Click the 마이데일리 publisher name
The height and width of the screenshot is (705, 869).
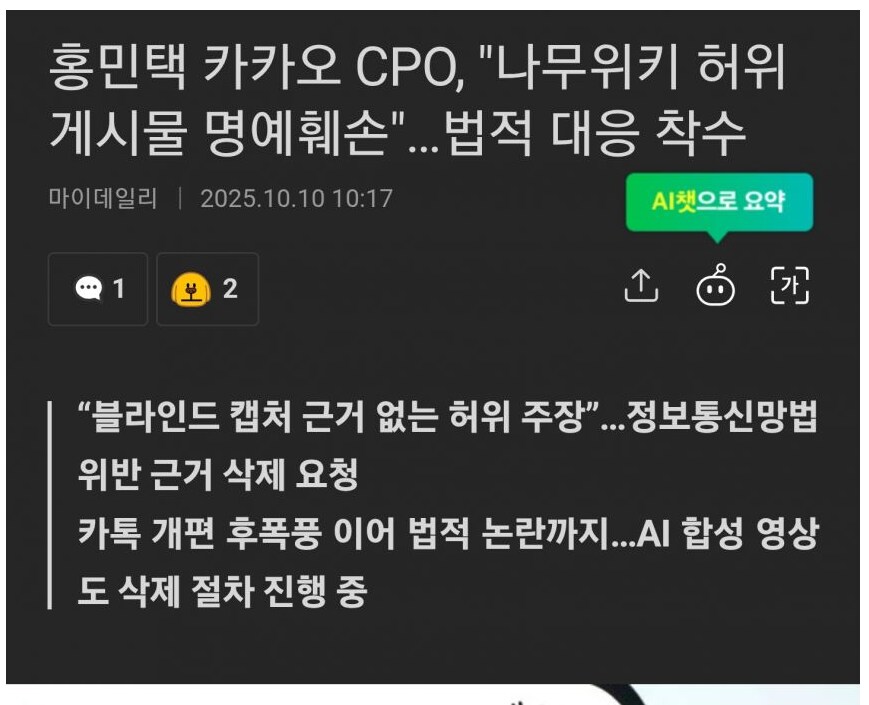point(103,198)
